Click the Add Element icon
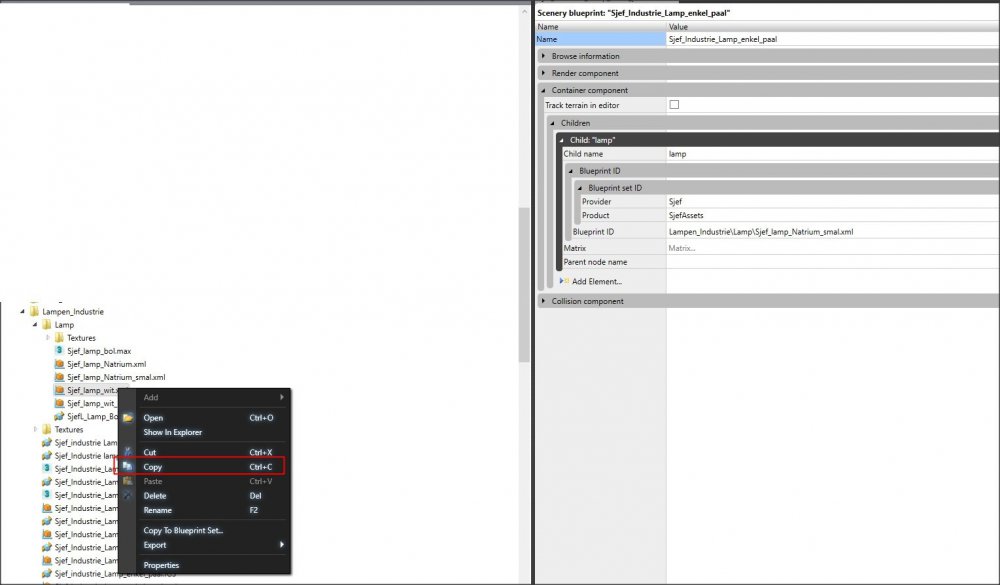1000x585 pixels. [566, 281]
